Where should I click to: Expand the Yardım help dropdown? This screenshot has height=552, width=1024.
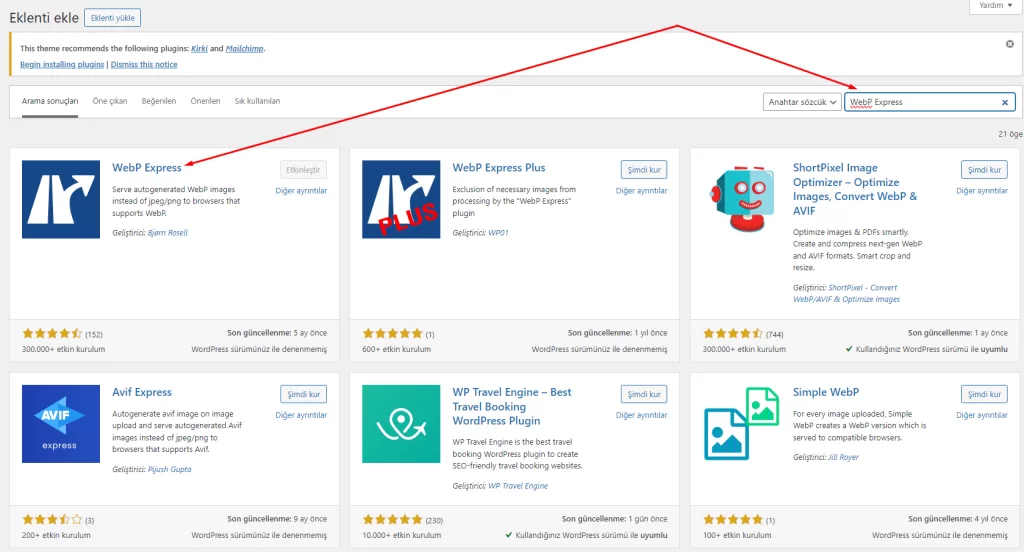[x=995, y=5]
